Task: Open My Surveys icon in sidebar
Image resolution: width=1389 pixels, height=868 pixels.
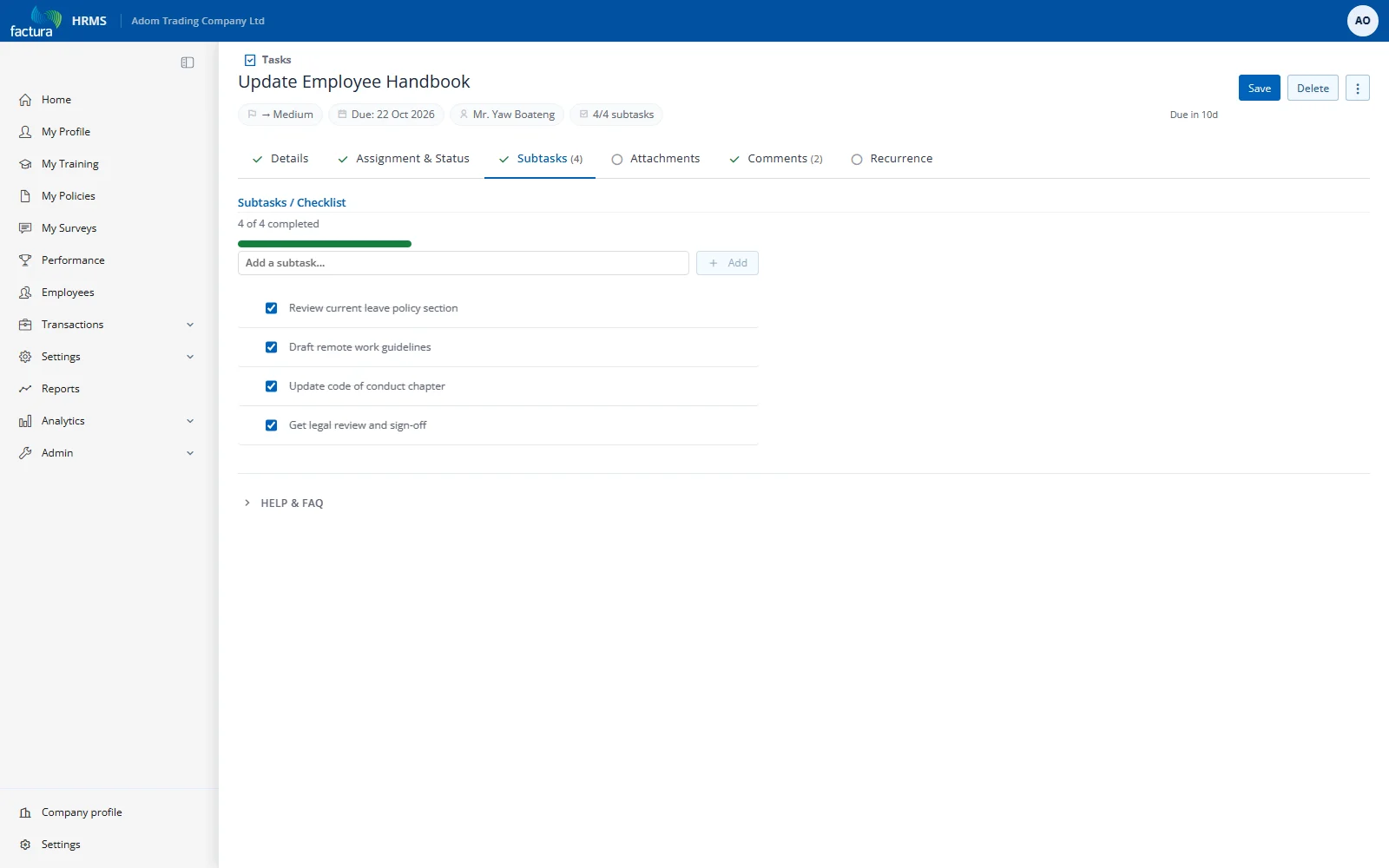Action: tap(25, 228)
